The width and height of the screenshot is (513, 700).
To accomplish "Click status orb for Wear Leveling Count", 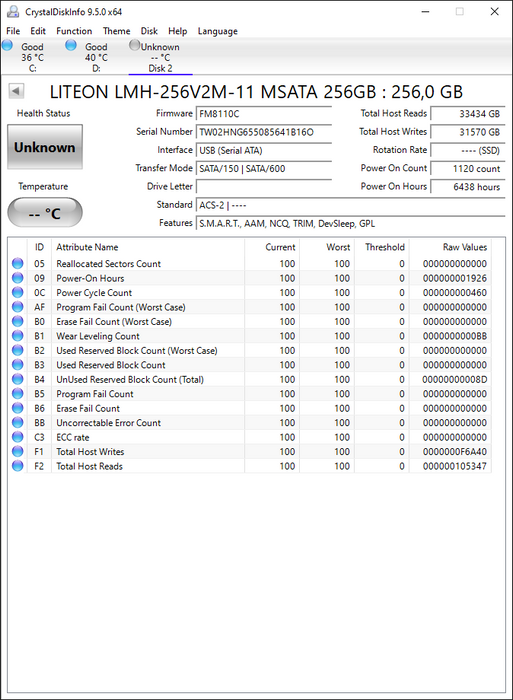I will (x=17, y=336).
